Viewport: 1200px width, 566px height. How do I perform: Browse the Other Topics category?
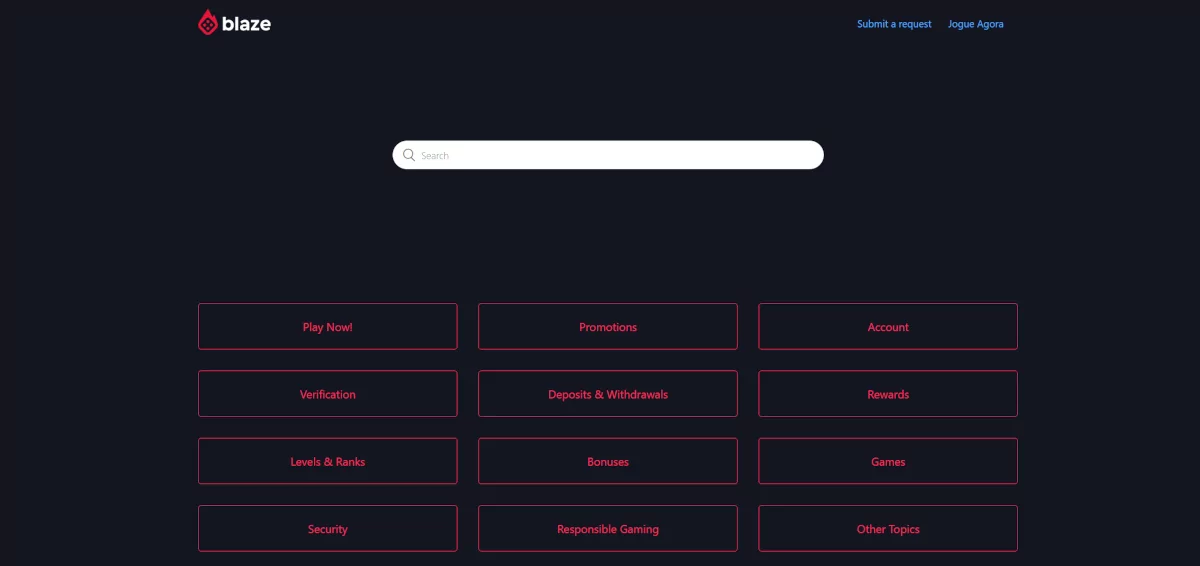(888, 529)
